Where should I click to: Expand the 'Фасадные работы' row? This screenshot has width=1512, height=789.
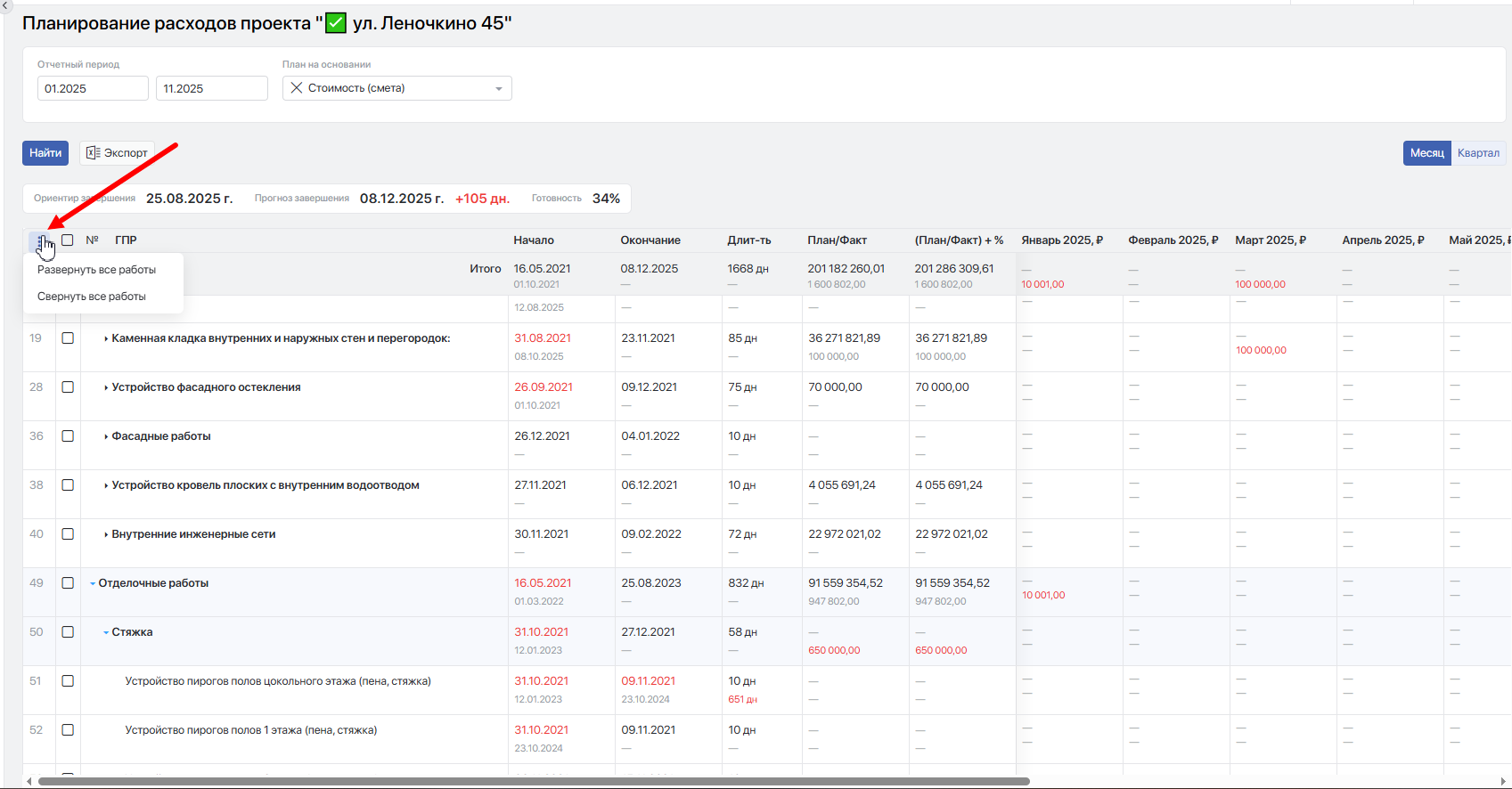(x=106, y=437)
